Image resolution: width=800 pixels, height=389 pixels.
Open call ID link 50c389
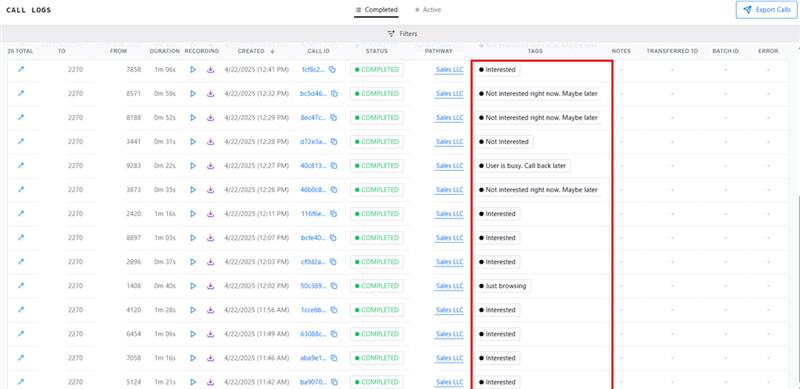tap(314, 285)
